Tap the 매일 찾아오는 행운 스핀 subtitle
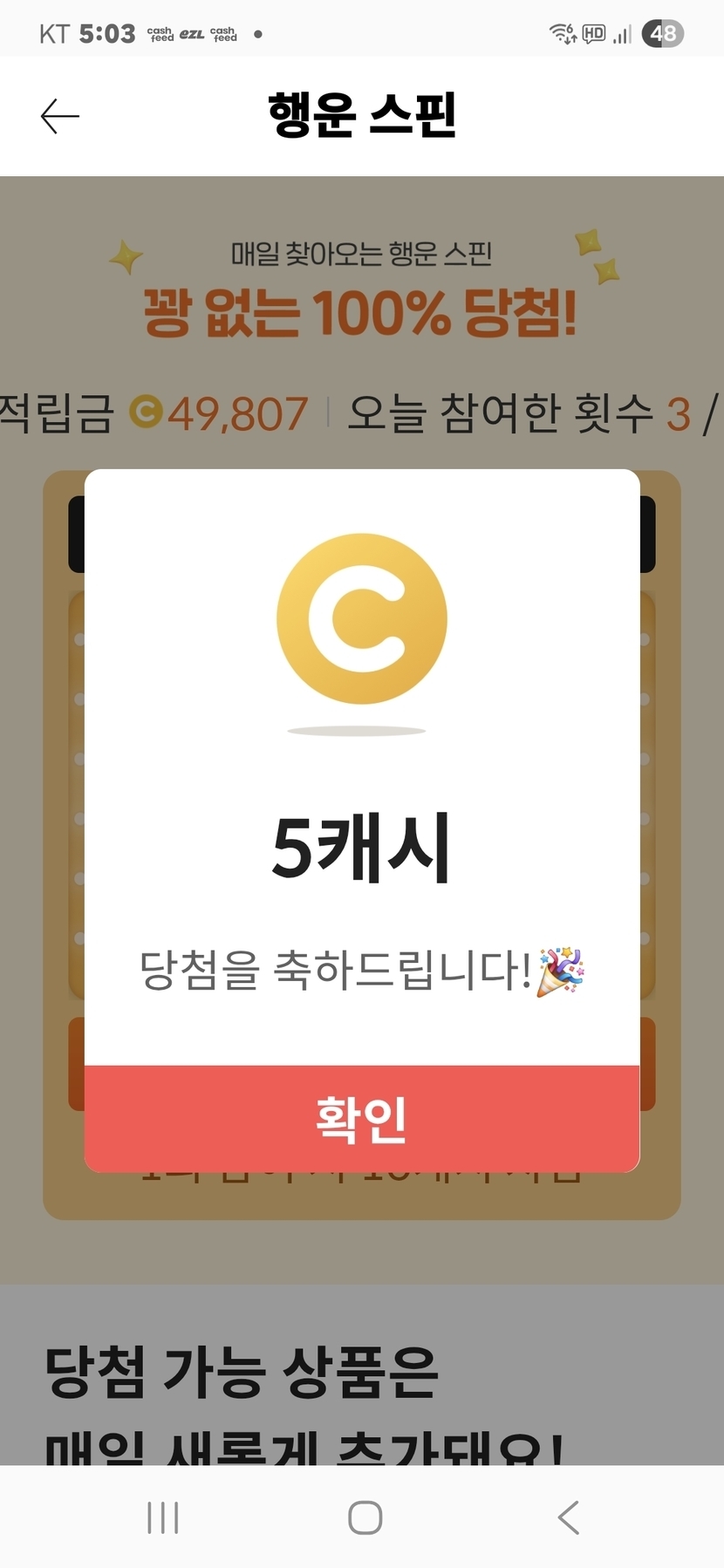Screen dimensions: 724x1568 click(361, 254)
